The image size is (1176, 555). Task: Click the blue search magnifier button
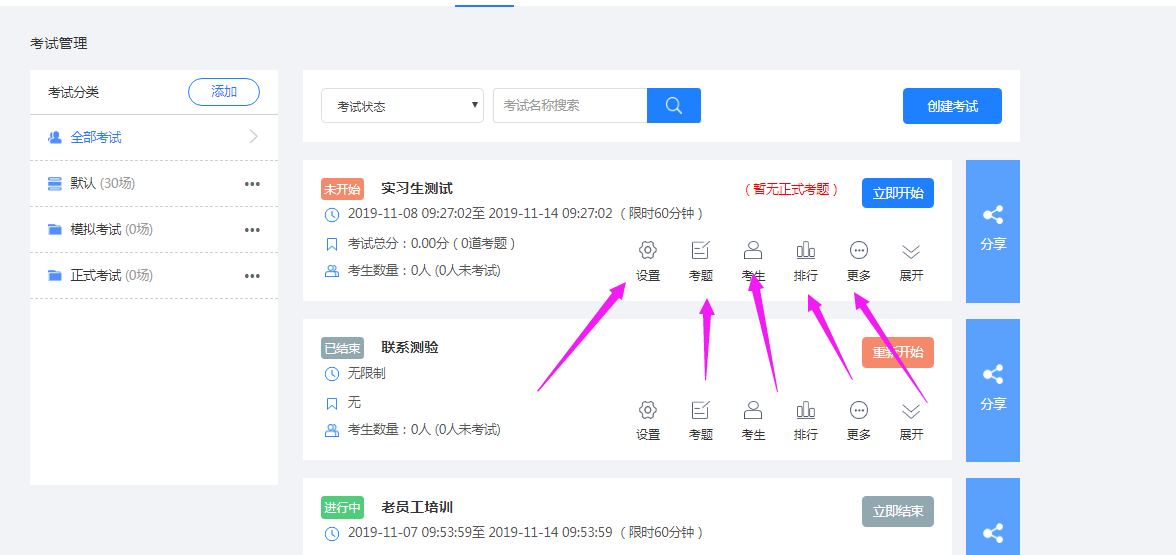pyautogui.click(x=673, y=106)
